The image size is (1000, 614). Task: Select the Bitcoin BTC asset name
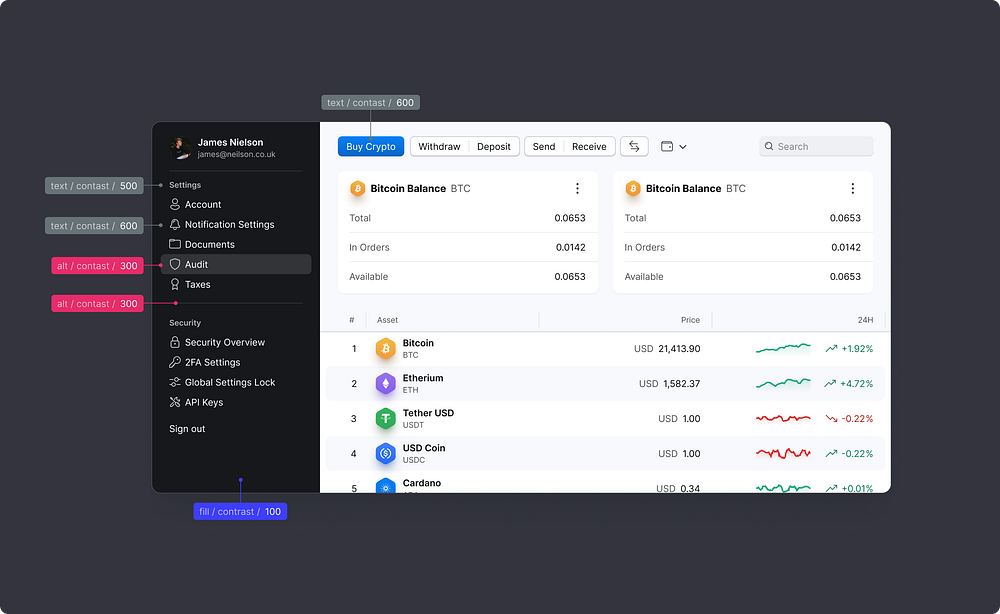point(418,348)
